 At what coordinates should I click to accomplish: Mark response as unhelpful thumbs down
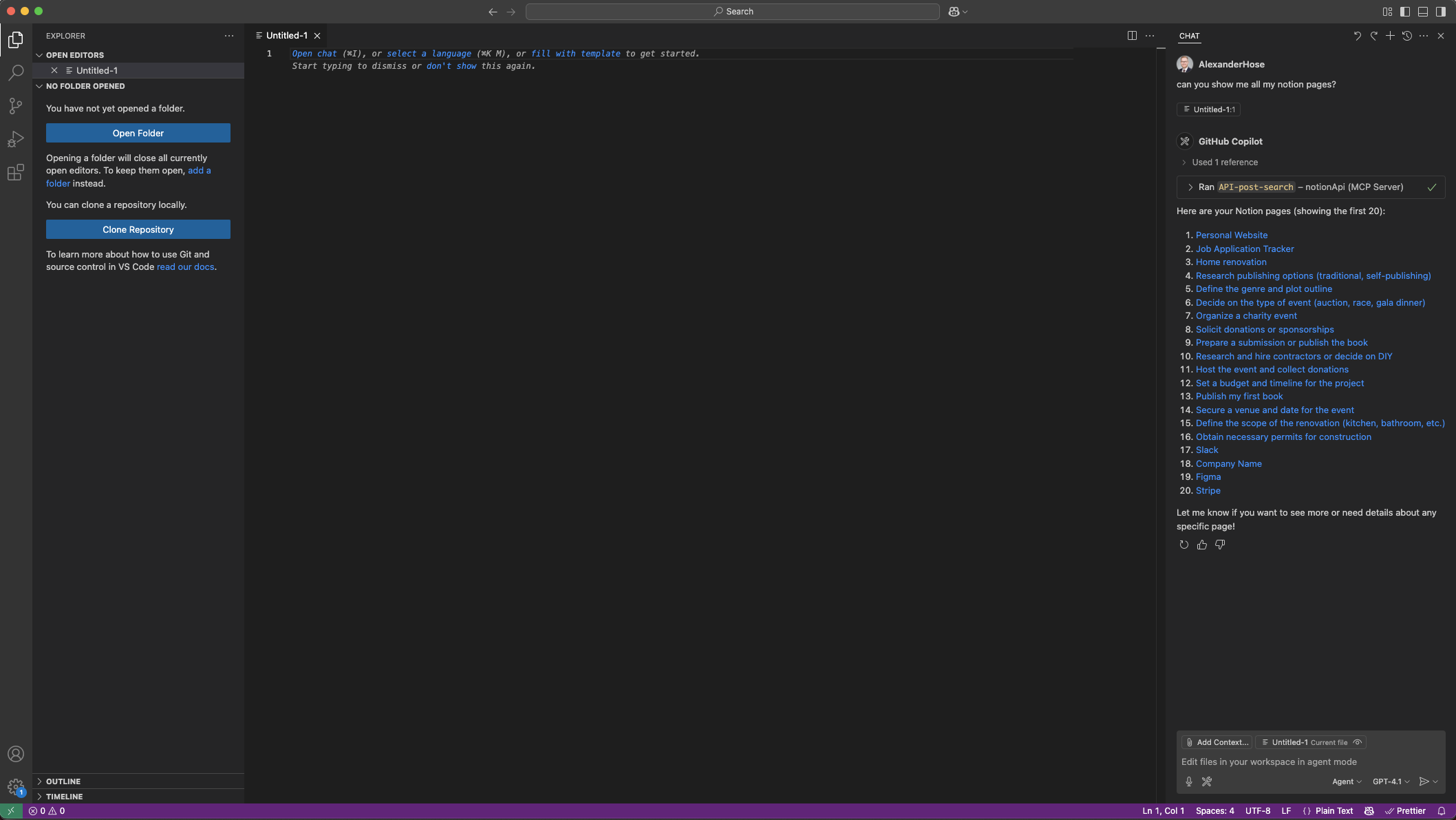coord(1220,545)
